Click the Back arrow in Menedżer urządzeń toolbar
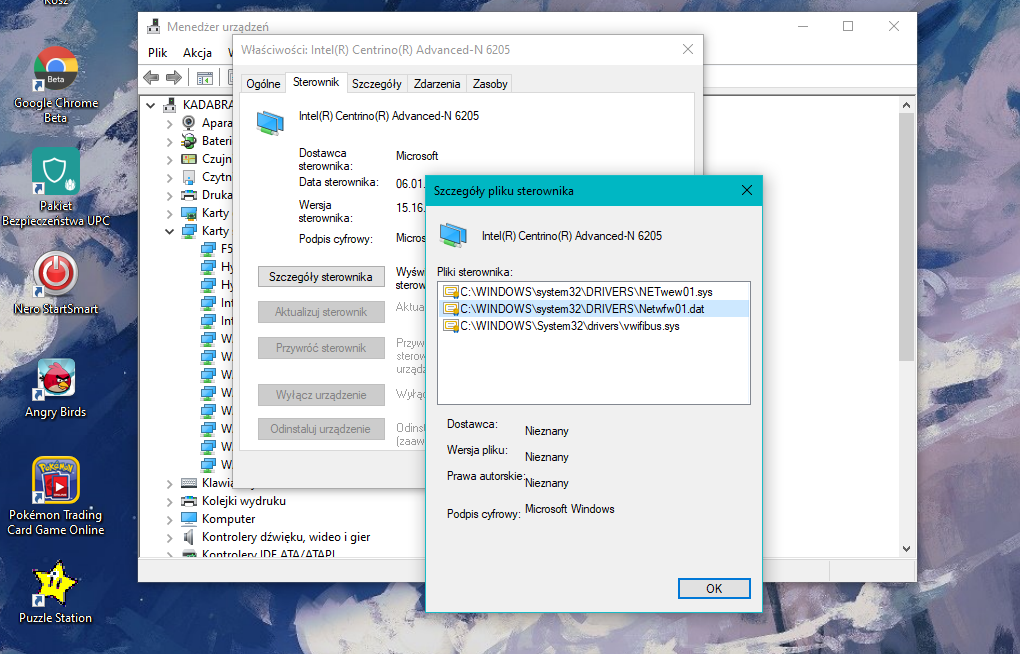The image size is (1020, 654). (x=151, y=78)
